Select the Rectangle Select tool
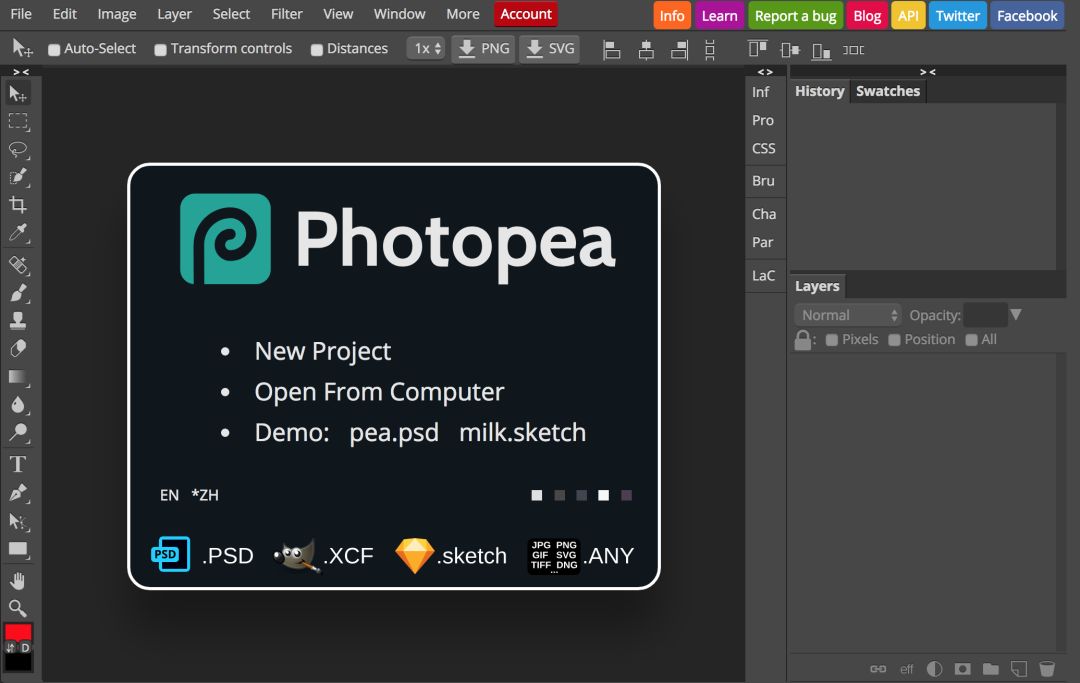 [18, 122]
